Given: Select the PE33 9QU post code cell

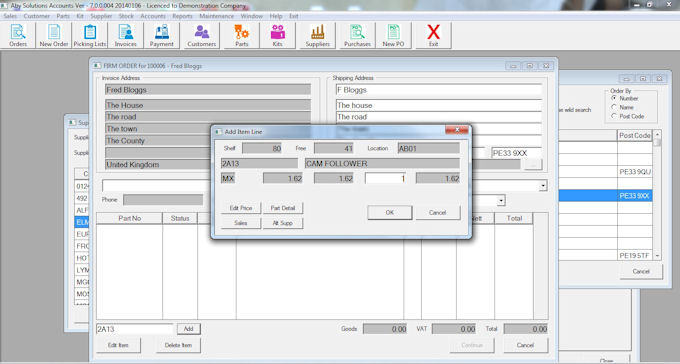Looking at the screenshot, I should [x=634, y=172].
